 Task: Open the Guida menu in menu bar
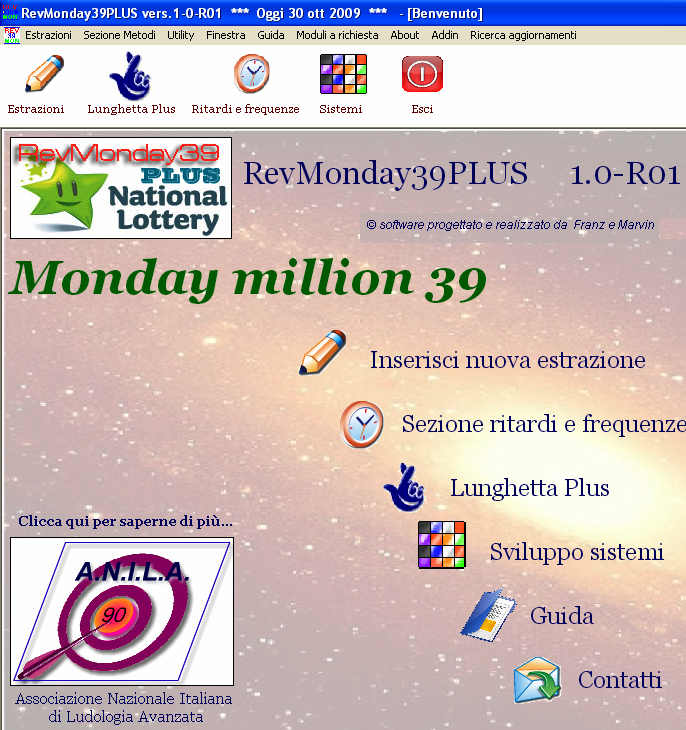[x=271, y=35]
